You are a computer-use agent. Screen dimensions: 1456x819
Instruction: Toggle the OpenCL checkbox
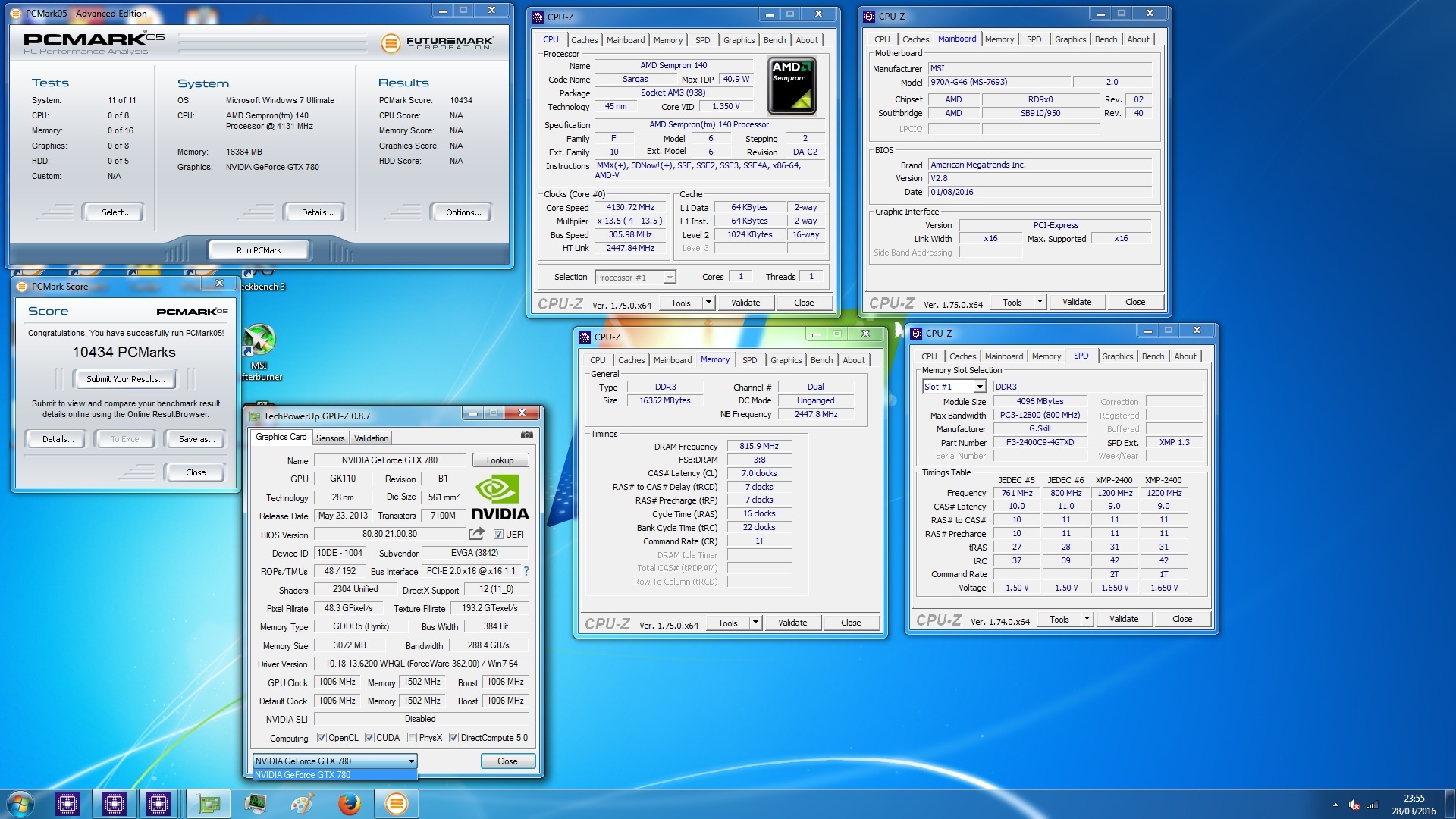322,738
